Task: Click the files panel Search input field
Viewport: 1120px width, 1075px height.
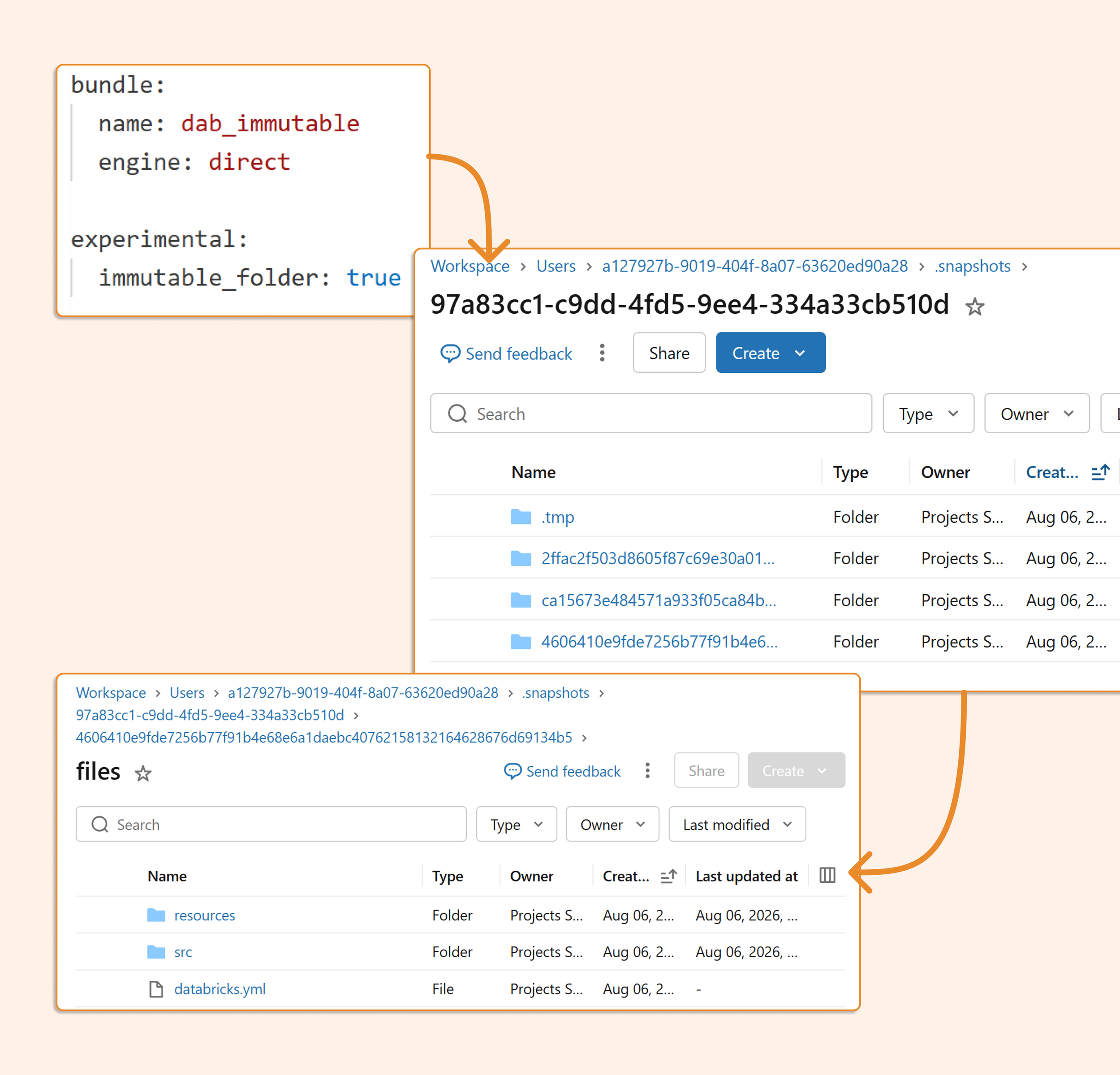Action: click(271, 824)
